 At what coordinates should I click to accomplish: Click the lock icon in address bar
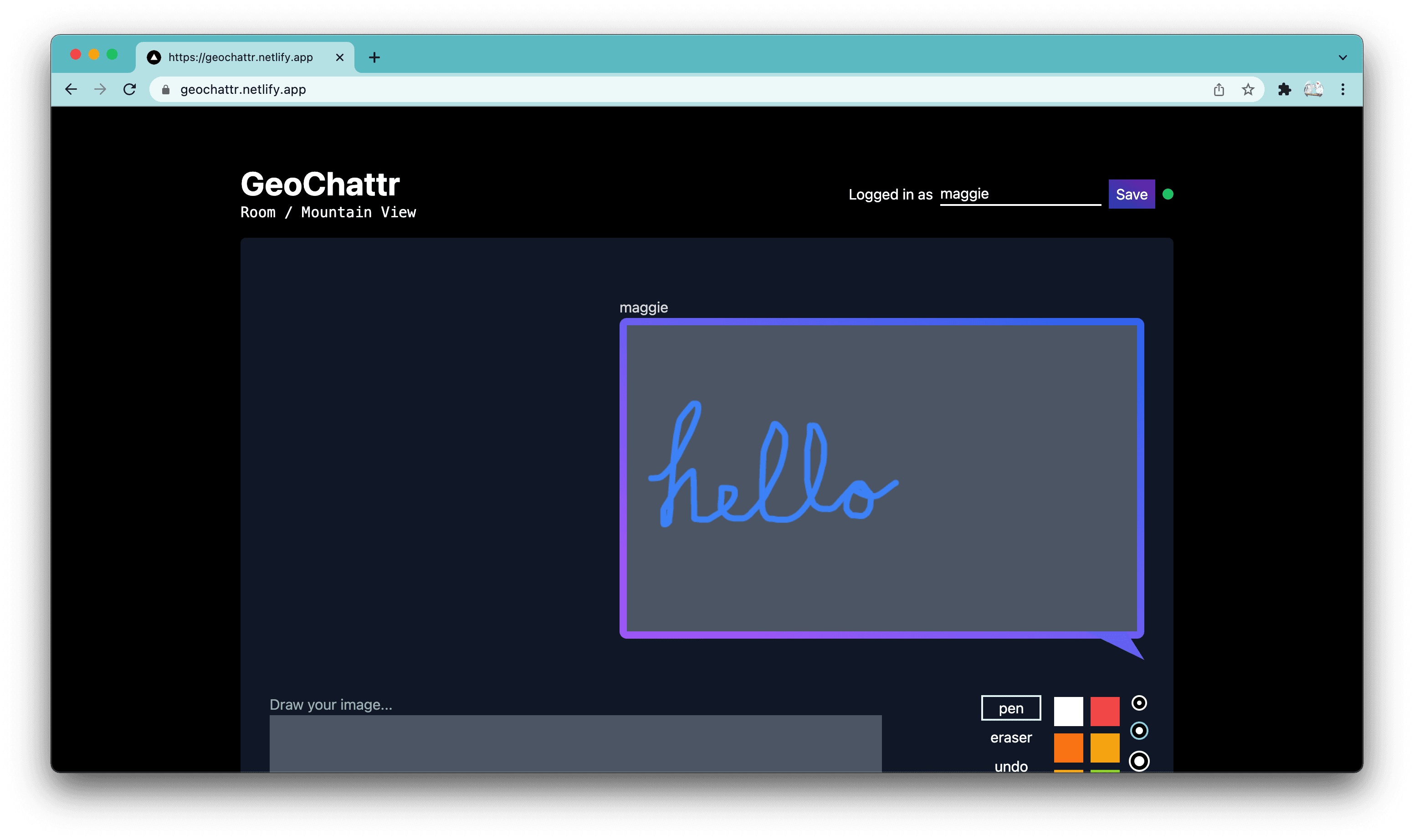pos(166,89)
